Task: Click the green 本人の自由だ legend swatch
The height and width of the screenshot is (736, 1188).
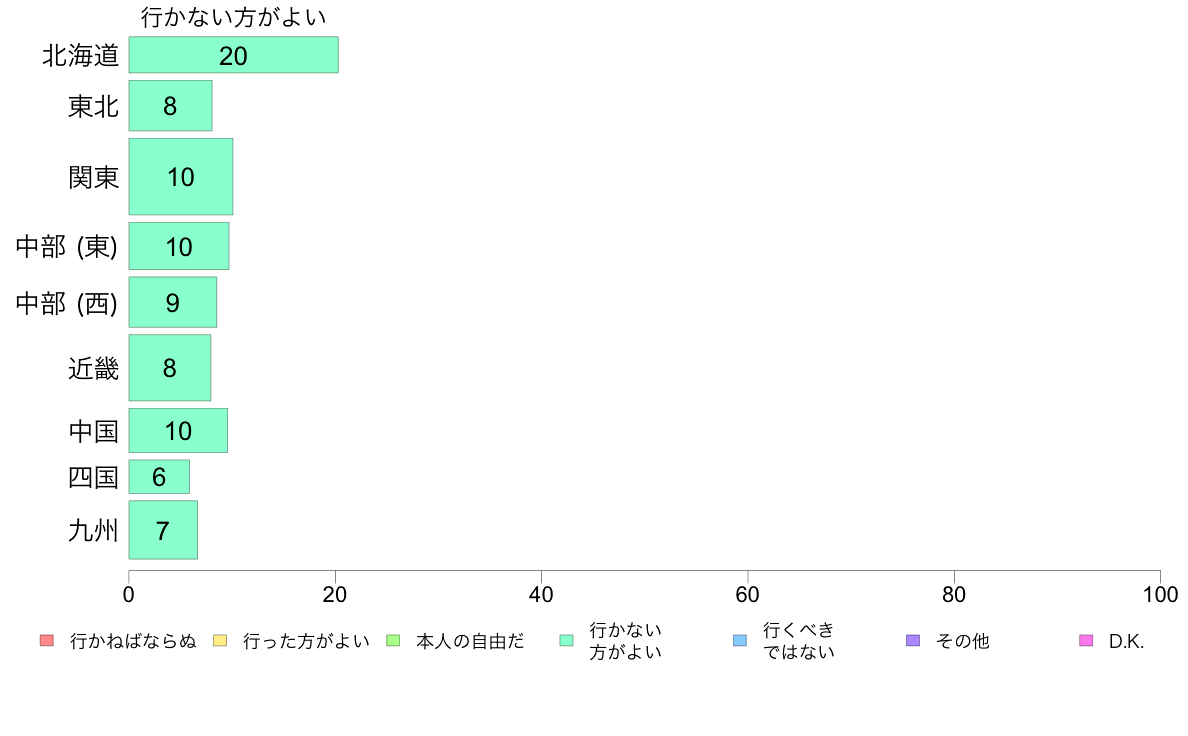Action: click(x=393, y=640)
